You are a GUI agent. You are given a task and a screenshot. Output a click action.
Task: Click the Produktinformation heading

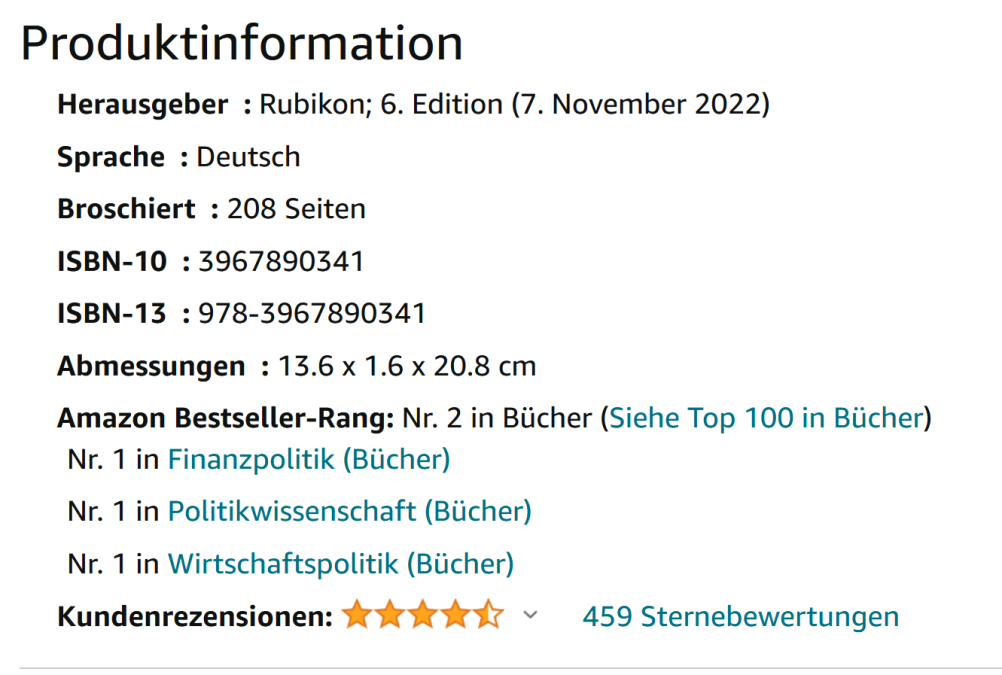[x=241, y=44]
